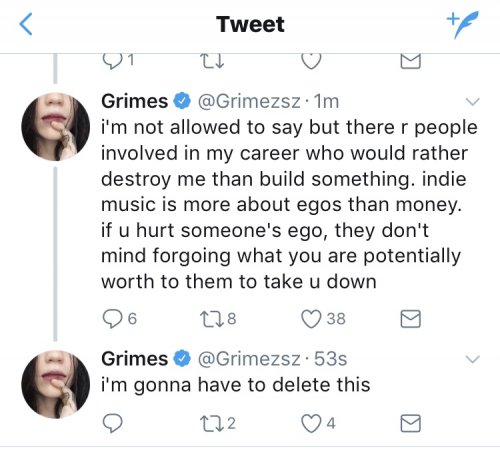The image size is (500, 450).
Task: Reply to the 'delete this' tweet
Action: click(112, 423)
